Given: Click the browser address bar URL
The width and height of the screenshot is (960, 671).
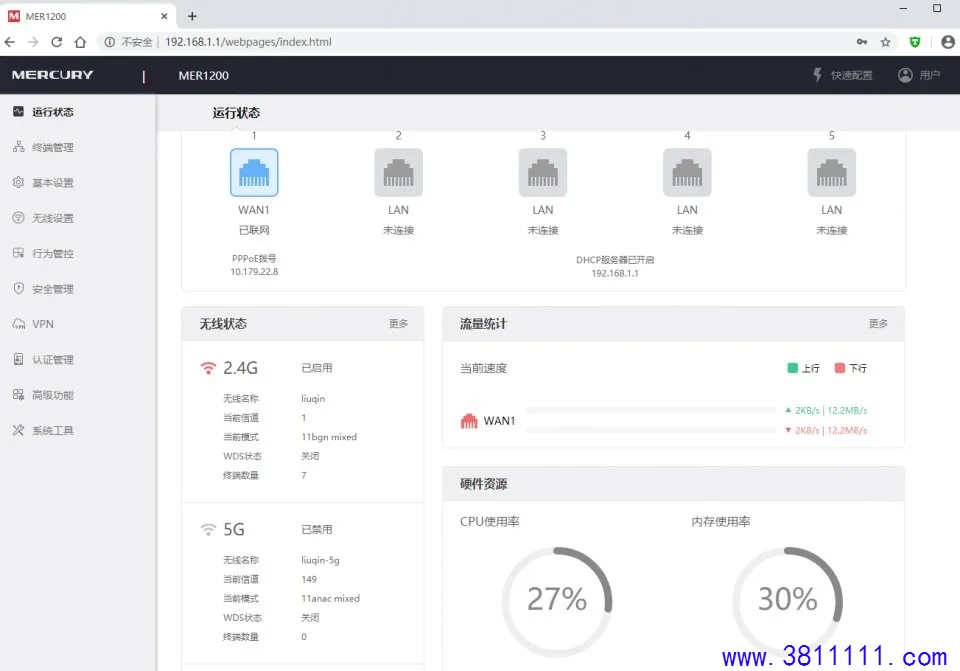Looking at the screenshot, I should pos(248,42).
